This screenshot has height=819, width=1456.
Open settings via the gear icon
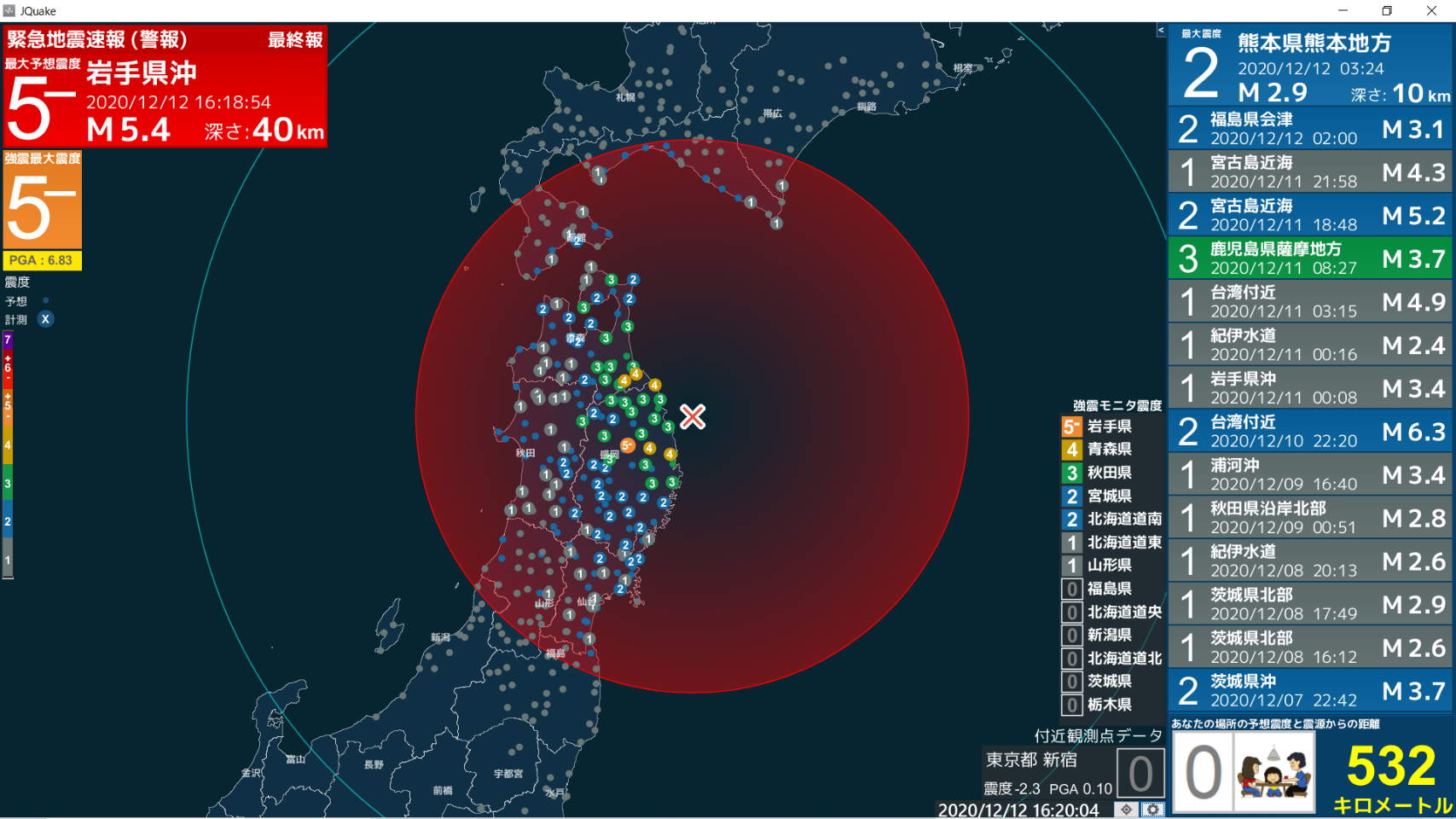[x=1153, y=809]
